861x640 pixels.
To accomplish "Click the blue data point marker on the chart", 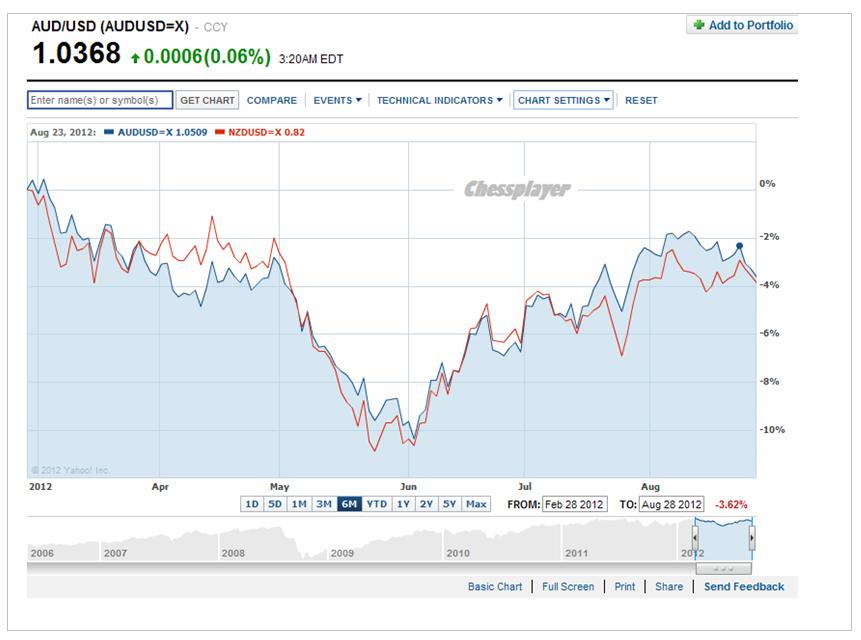I will pos(740,246).
